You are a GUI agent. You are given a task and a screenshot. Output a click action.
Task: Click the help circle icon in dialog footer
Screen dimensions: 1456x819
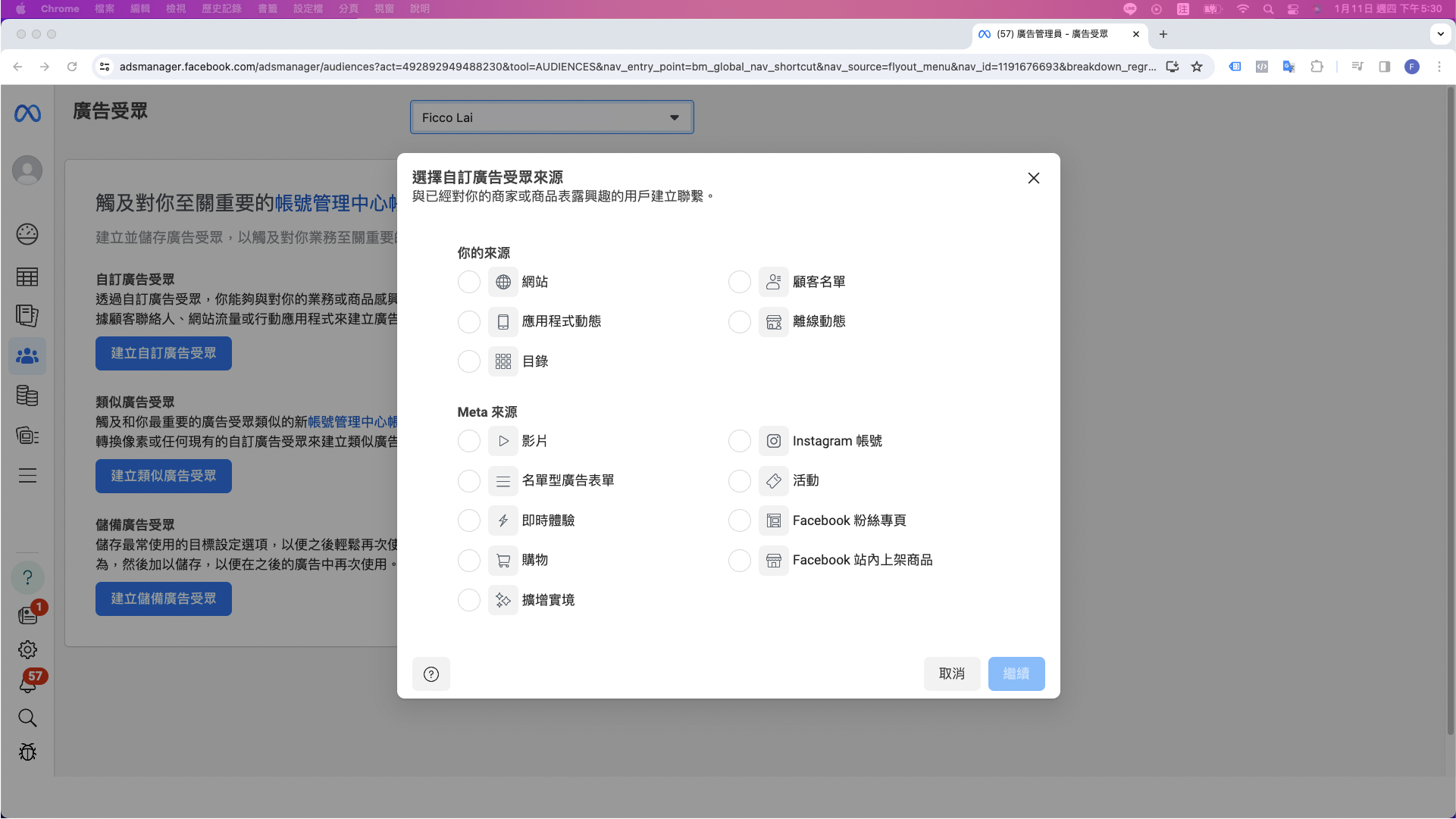(431, 674)
